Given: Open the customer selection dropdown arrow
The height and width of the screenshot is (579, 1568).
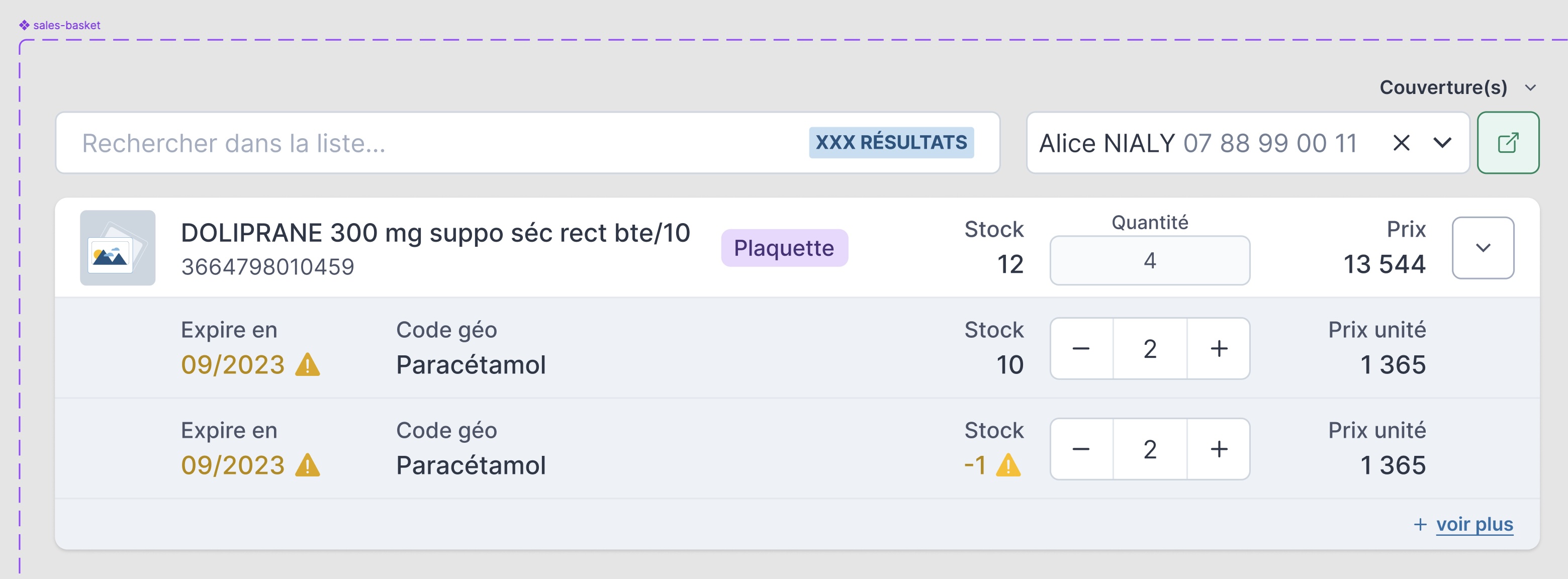Looking at the screenshot, I should [1442, 143].
